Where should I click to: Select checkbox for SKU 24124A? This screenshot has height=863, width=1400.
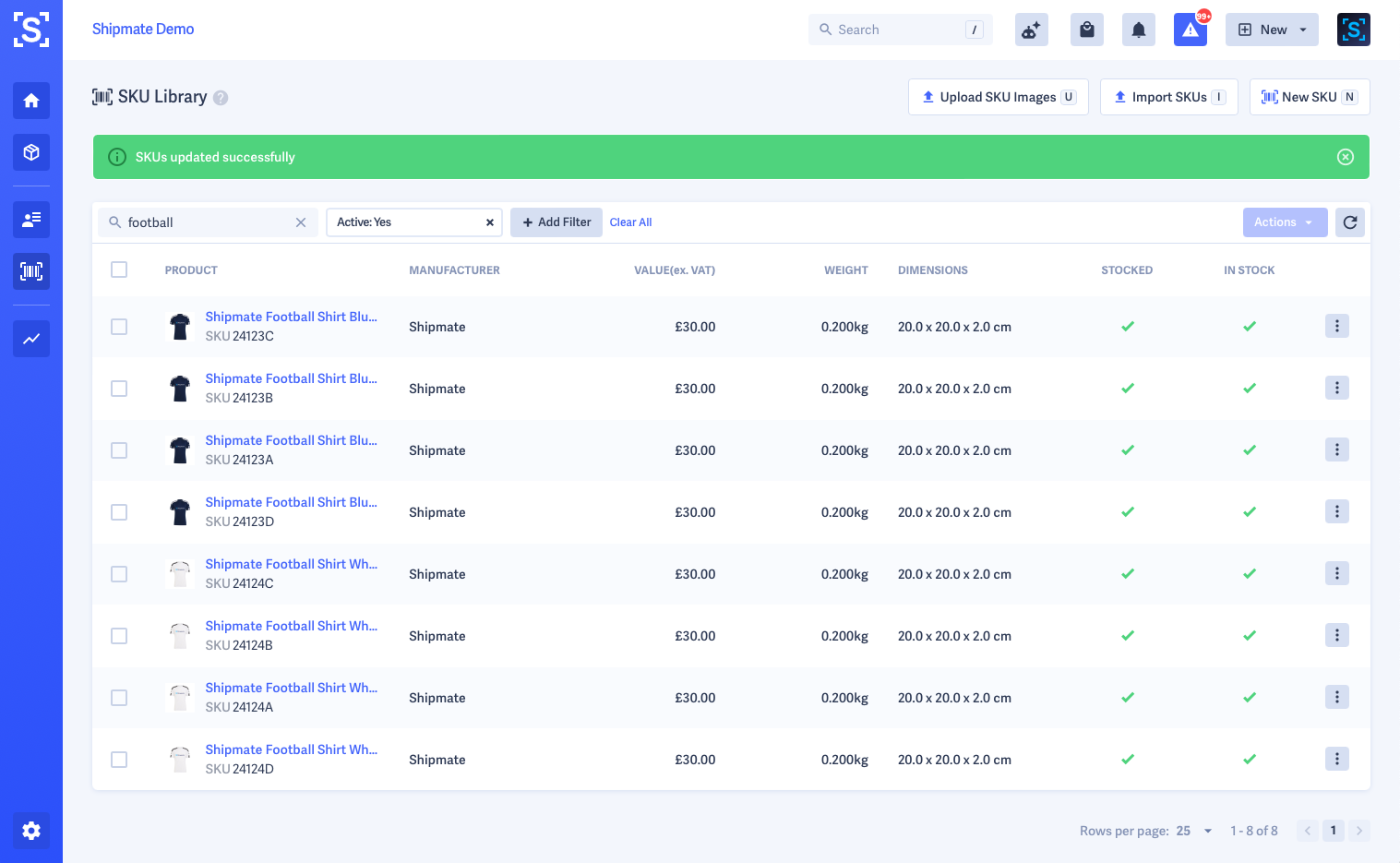[x=119, y=698]
